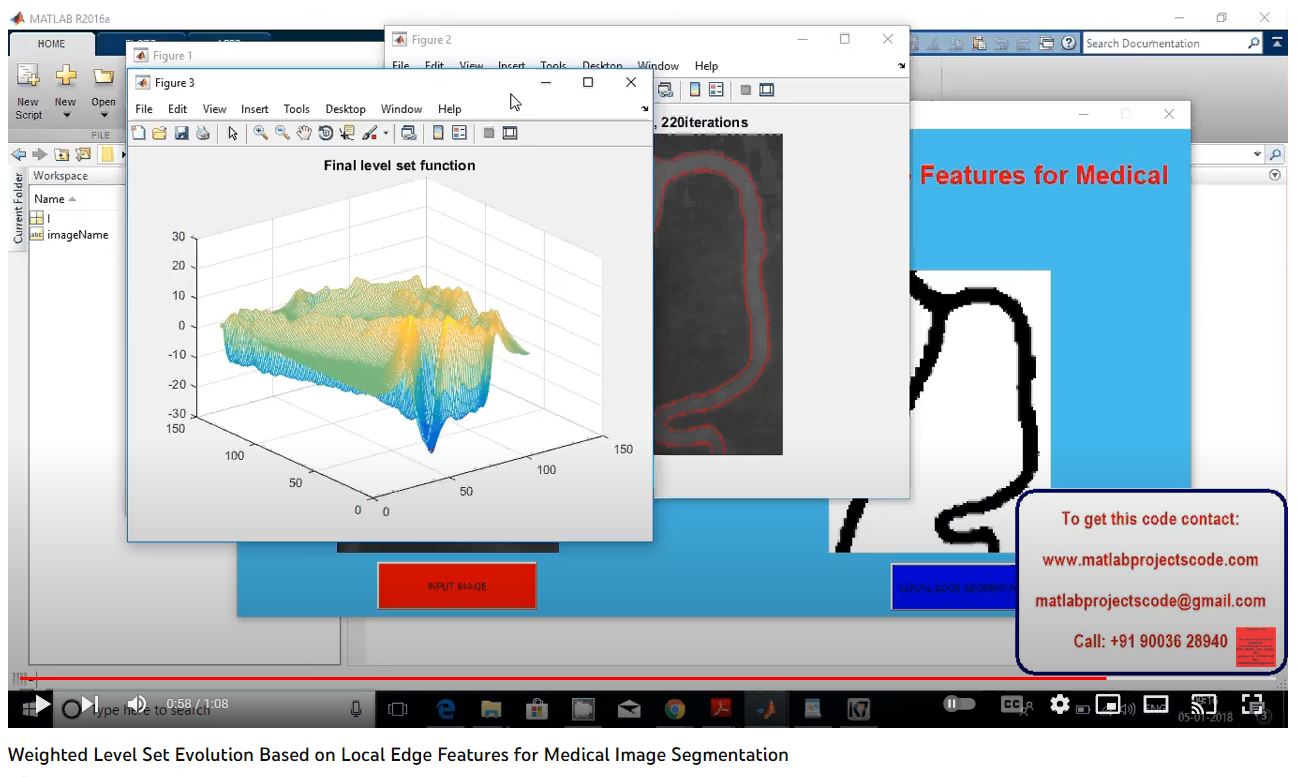
Task: Enable the Rotate 3D tool in Figure 3
Action: pyautogui.click(x=325, y=133)
